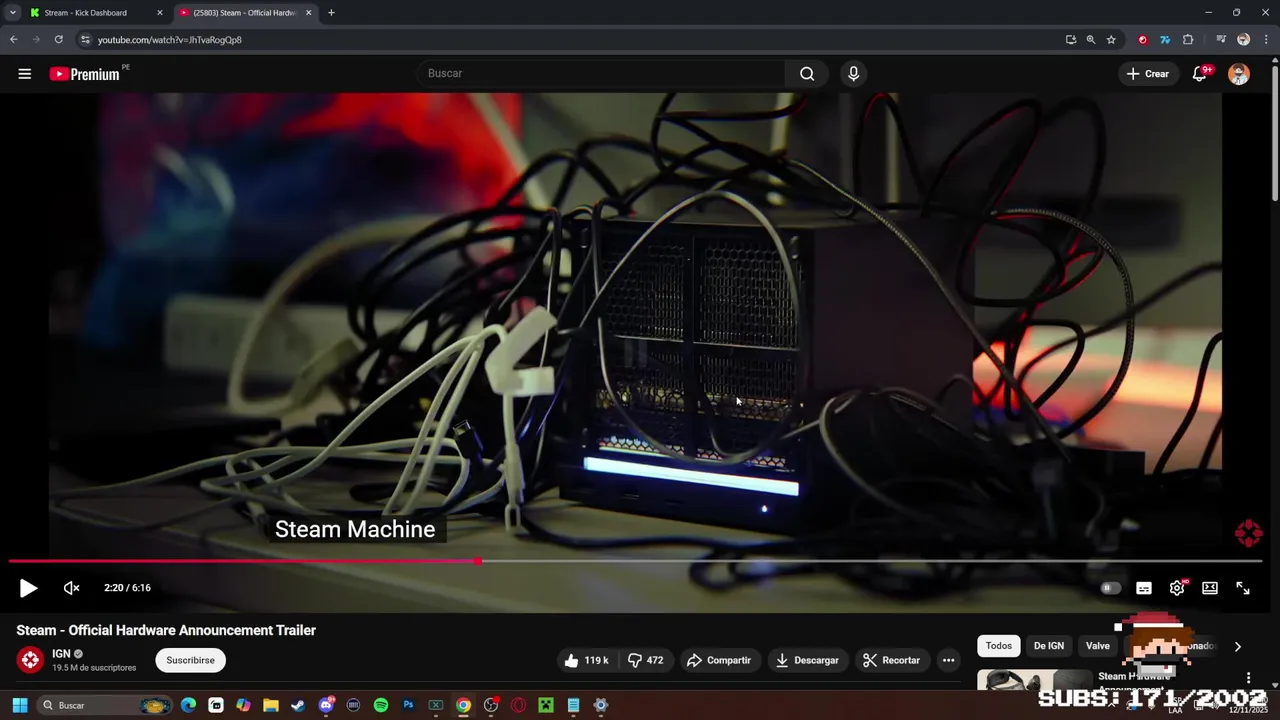Dislike the video showing 472
This screenshot has width=1280, height=720.
[646, 660]
